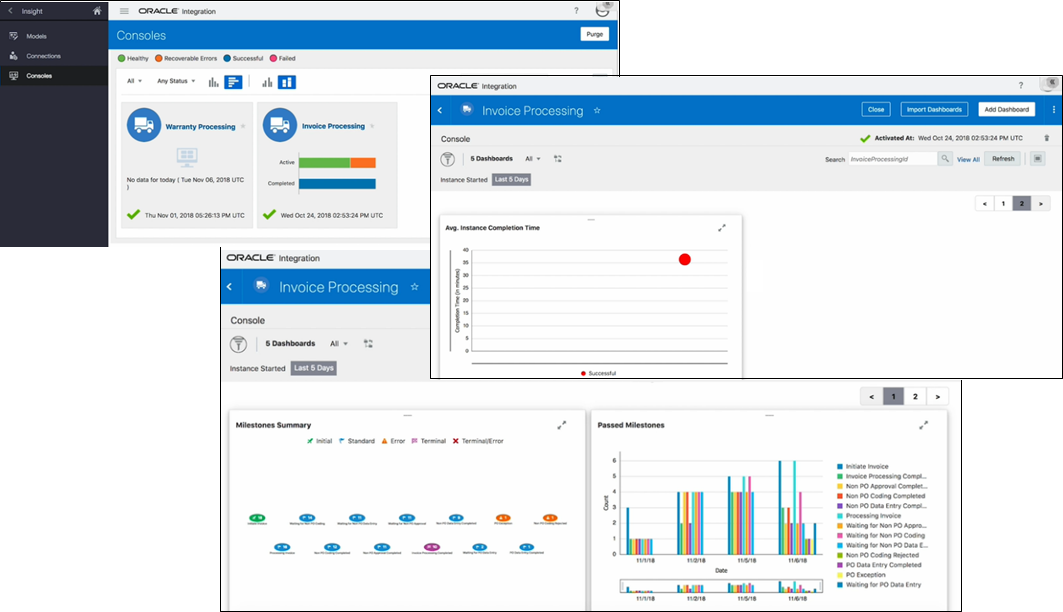The image size is (1063, 612).
Task: Open the Warranty Processing console link
Action: point(200,127)
